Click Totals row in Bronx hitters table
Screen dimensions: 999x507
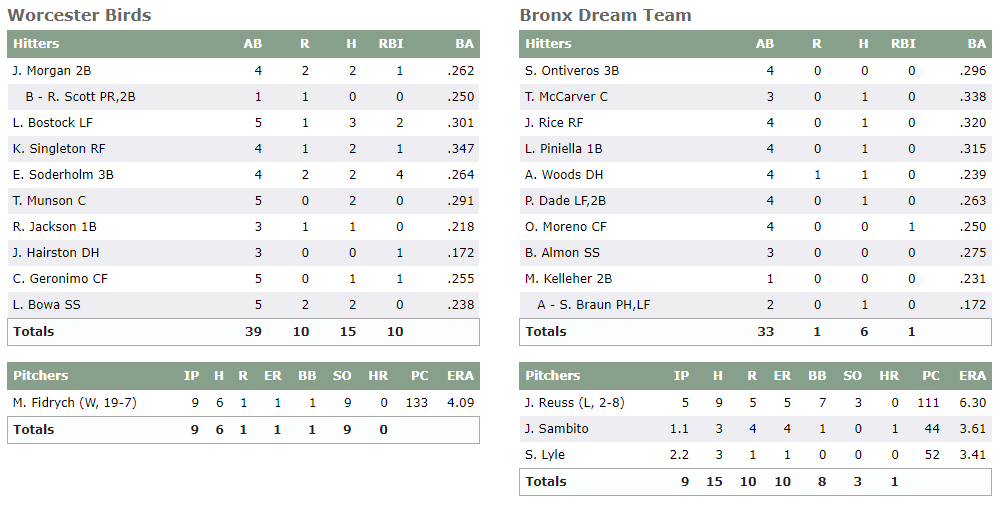pos(546,331)
